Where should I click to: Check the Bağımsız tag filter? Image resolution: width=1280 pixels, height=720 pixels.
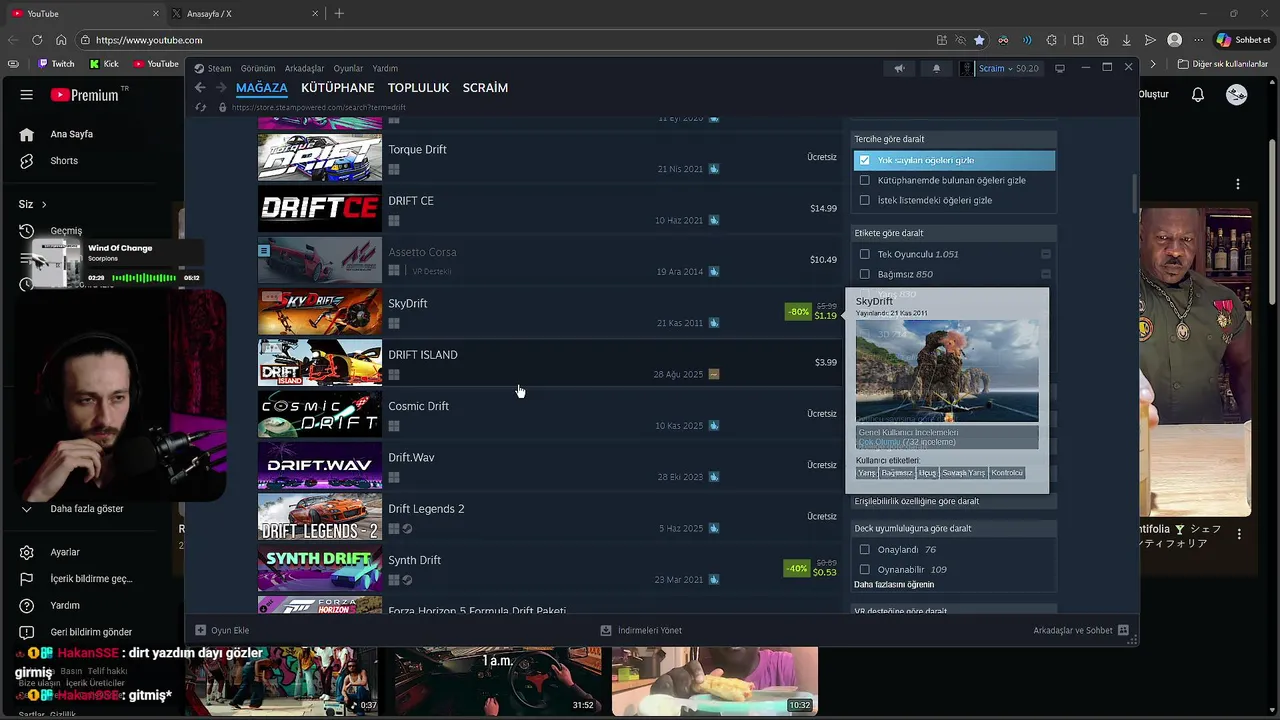pyautogui.click(x=865, y=274)
